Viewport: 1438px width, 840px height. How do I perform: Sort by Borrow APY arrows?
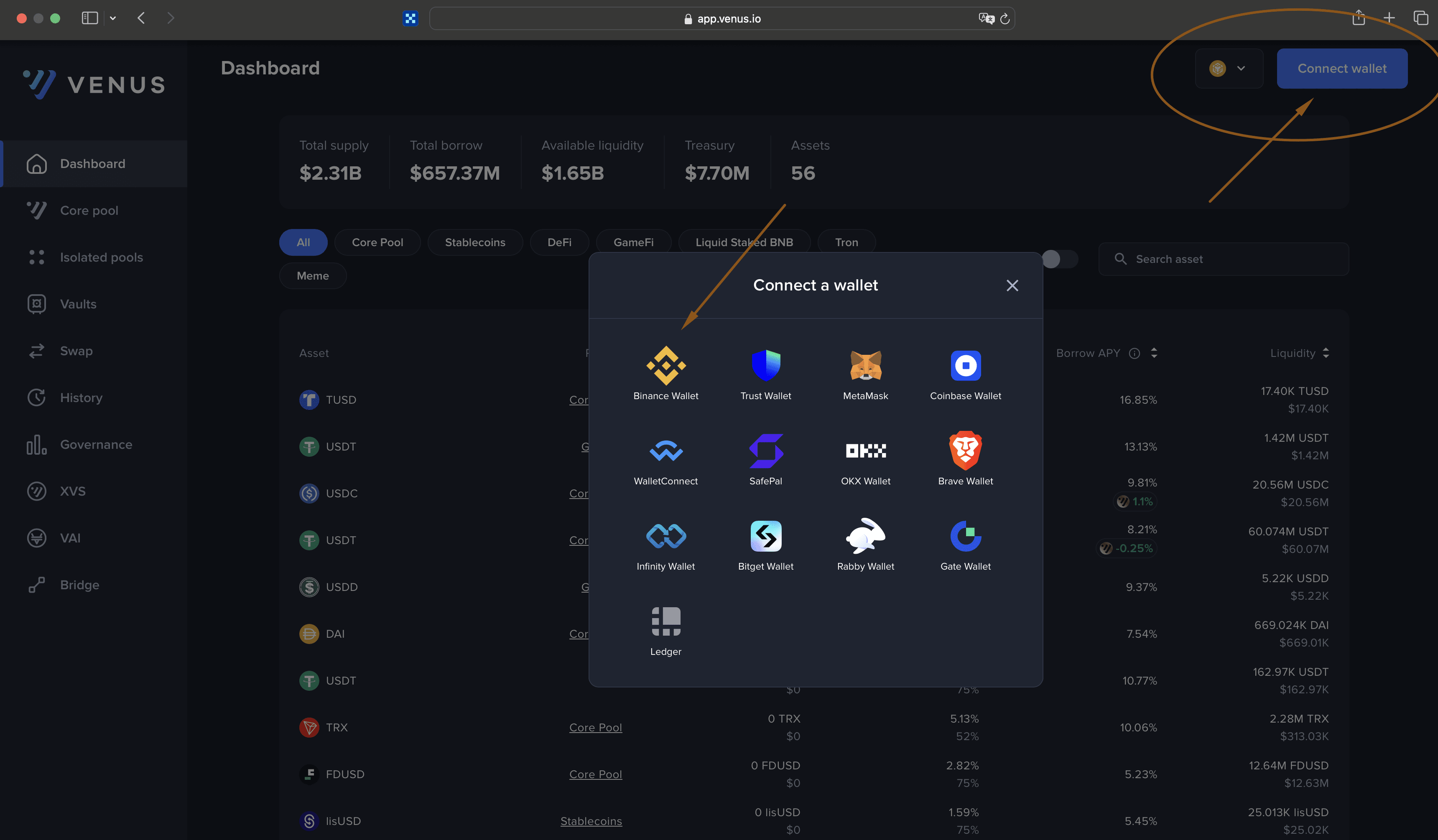coord(1154,353)
